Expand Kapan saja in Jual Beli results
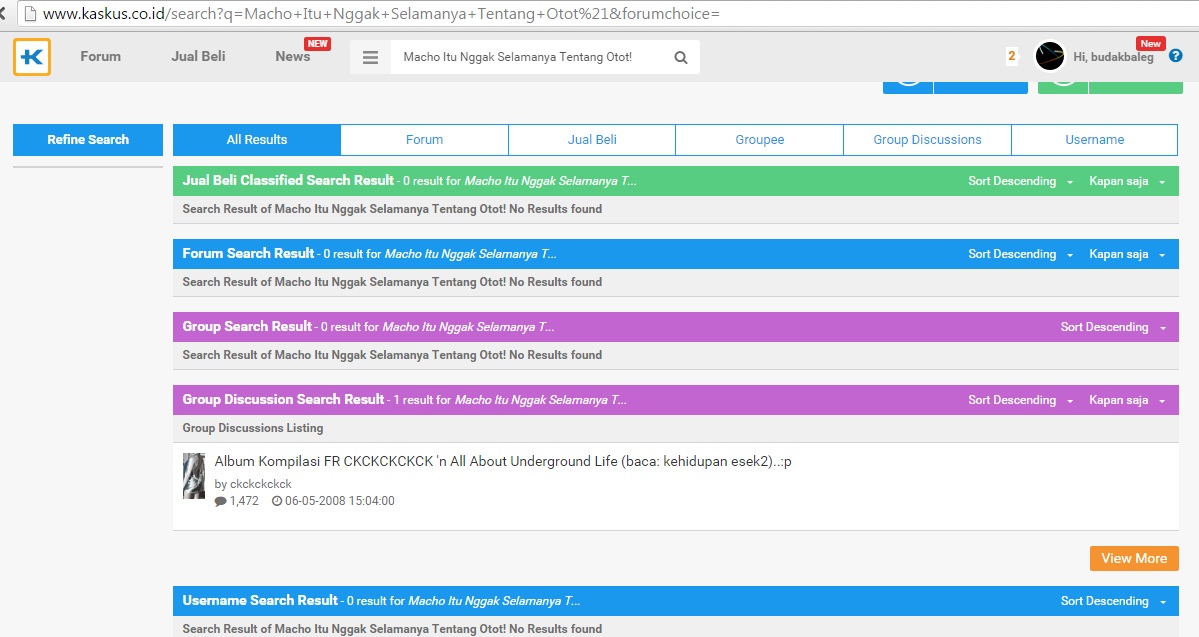This screenshot has width=1199, height=637. coord(1127,181)
